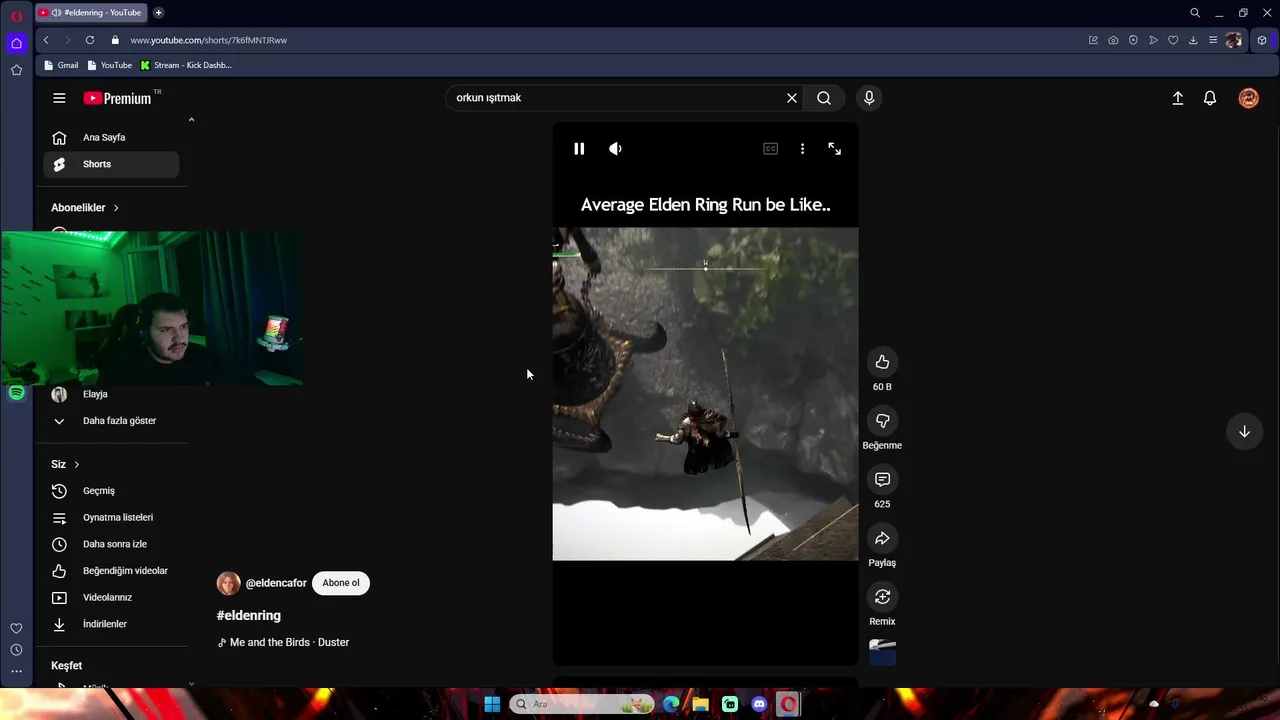Open Opera sidebar history clock icon

click(16, 650)
